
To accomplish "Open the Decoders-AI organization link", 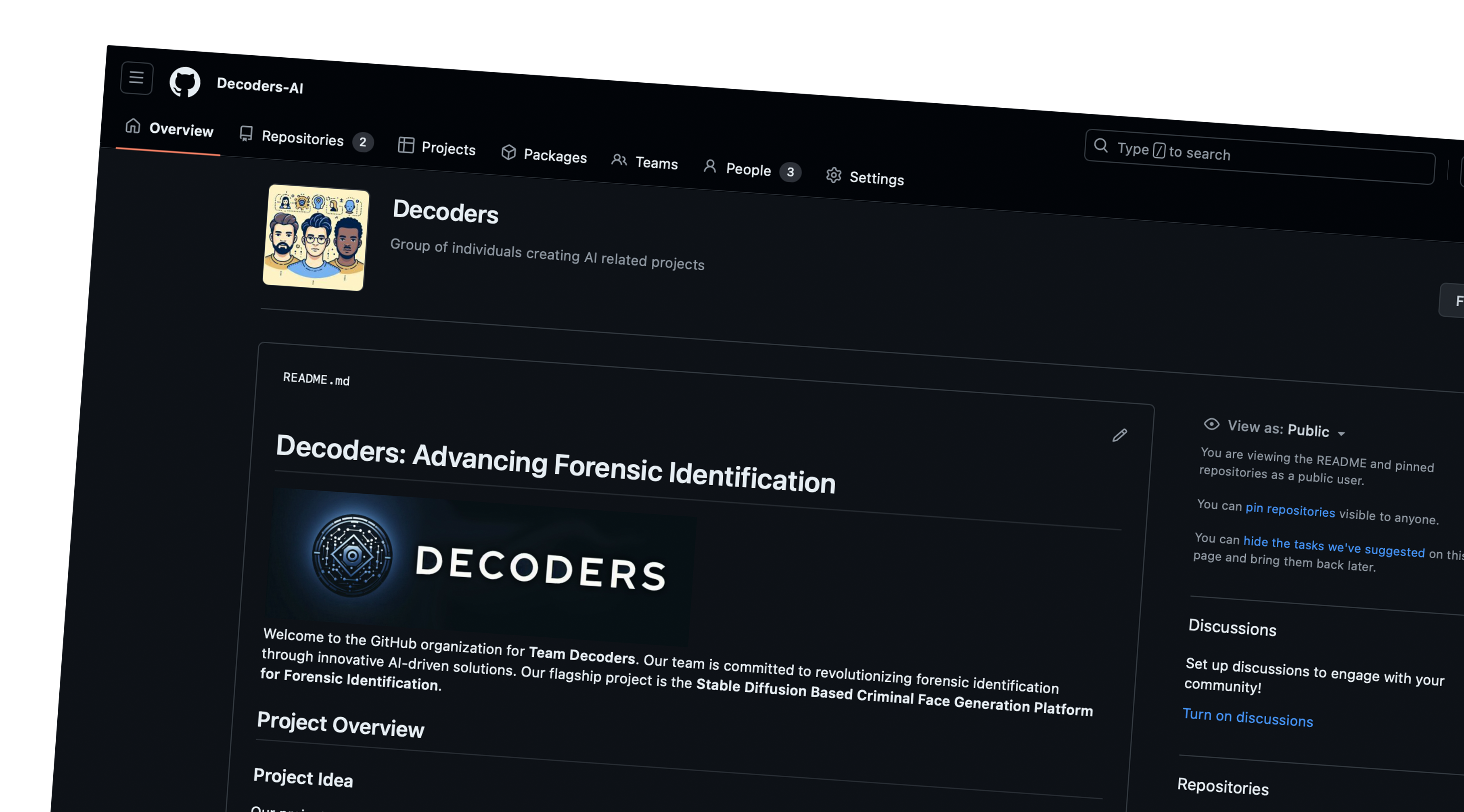I will click(x=260, y=86).
